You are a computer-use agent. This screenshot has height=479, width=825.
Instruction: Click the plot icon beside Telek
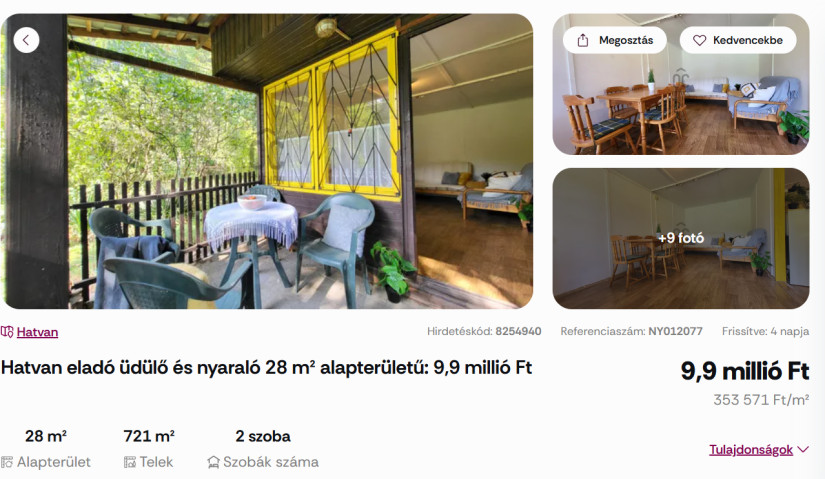tap(130, 462)
